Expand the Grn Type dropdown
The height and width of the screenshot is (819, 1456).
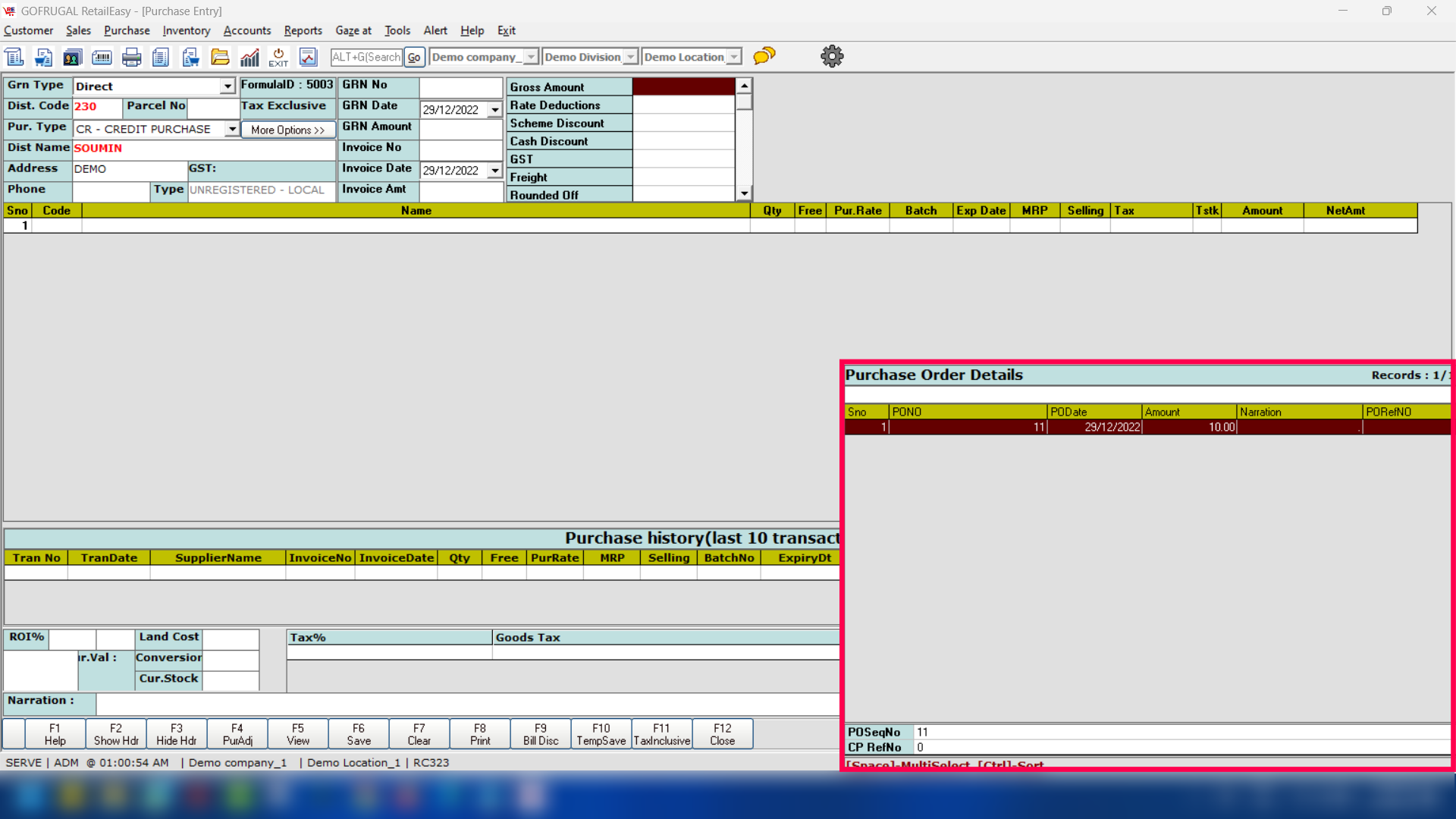(227, 86)
